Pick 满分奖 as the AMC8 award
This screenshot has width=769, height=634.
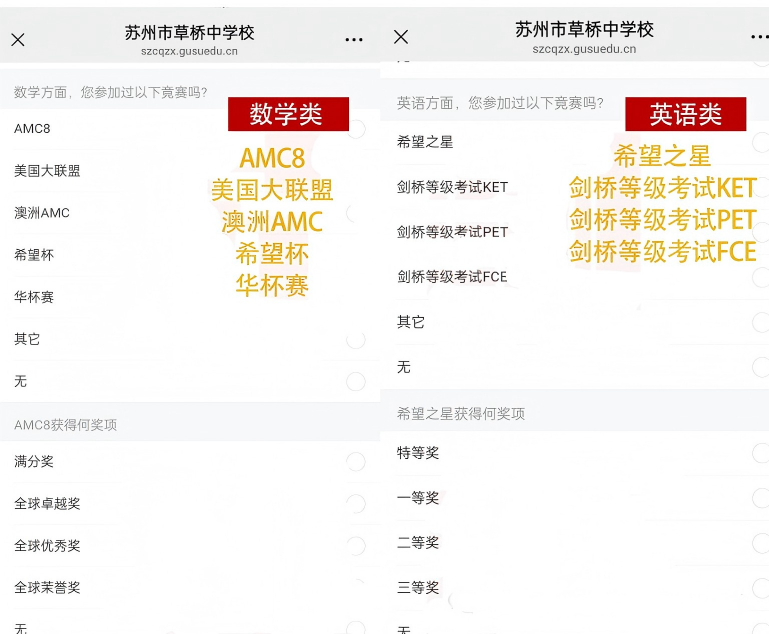356,461
